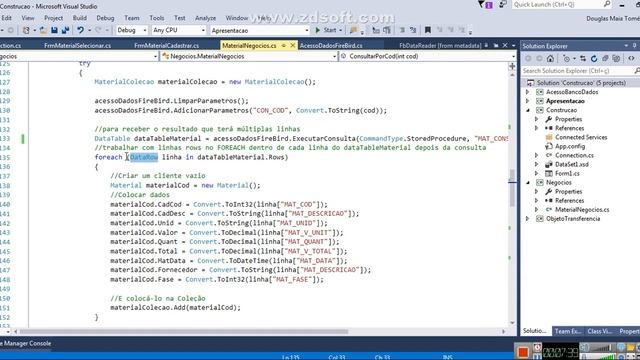The height and width of the screenshot is (360, 640).
Task: Click the horizontal scrollbar thumb in editor
Action: pos(184,331)
